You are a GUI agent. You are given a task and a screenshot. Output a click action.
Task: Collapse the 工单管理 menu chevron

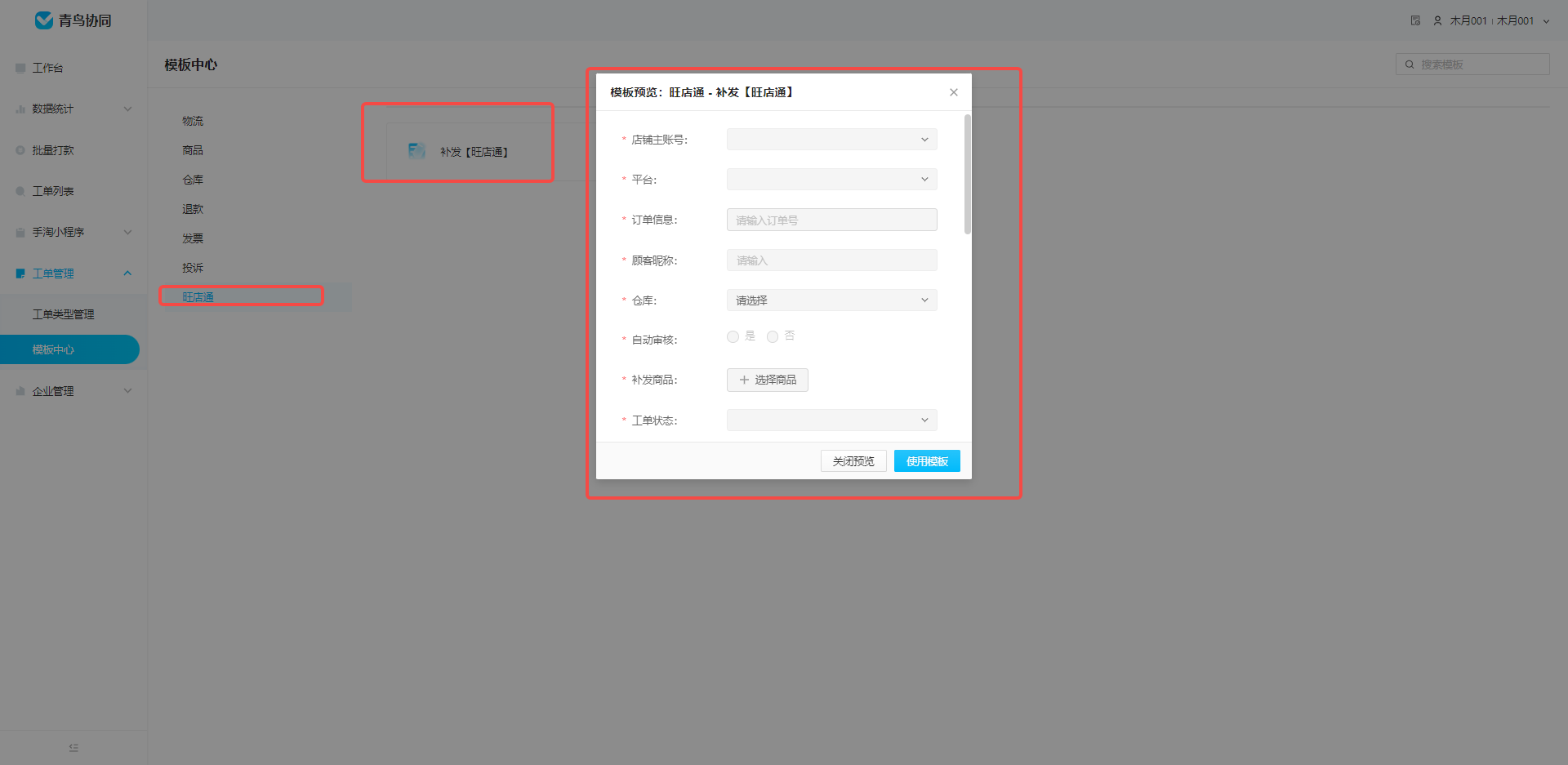click(x=127, y=273)
